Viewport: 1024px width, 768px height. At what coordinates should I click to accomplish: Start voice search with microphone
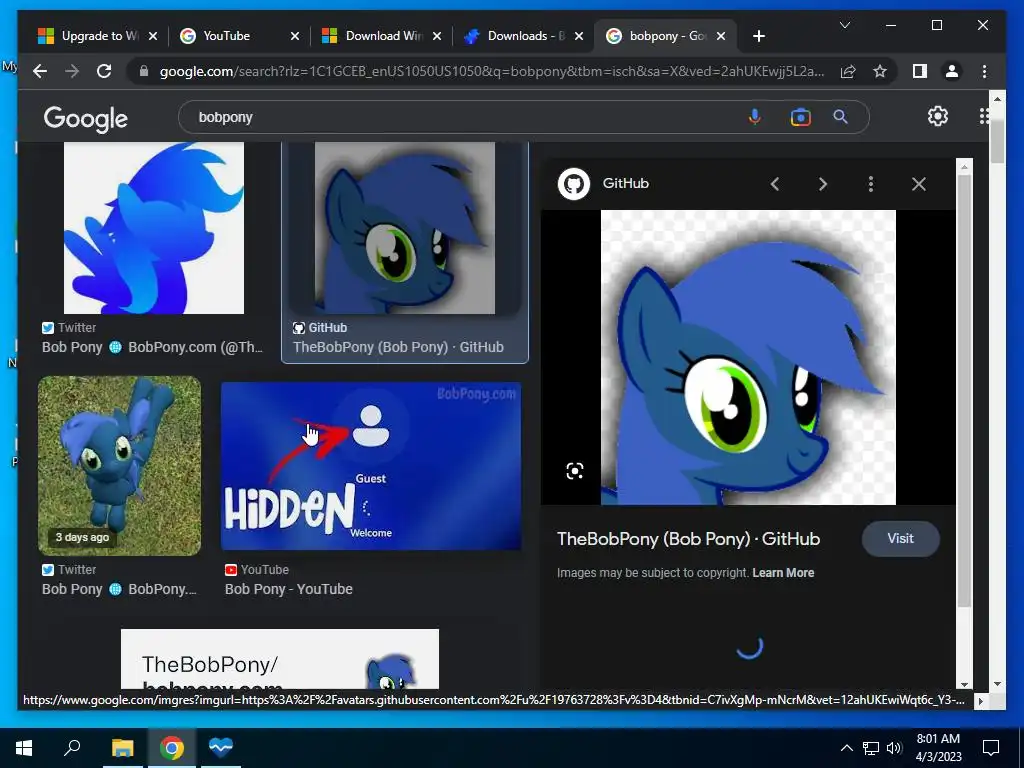point(754,117)
